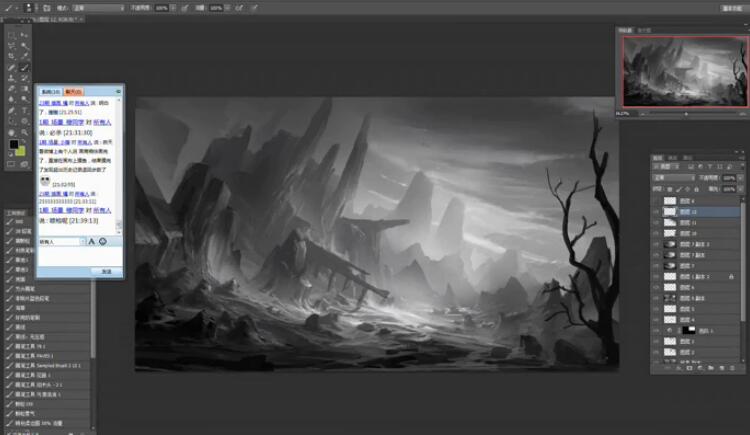This screenshot has height=435, width=750.
Task: Switch to the 路径 (Paths) tab
Action: coord(687,157)
